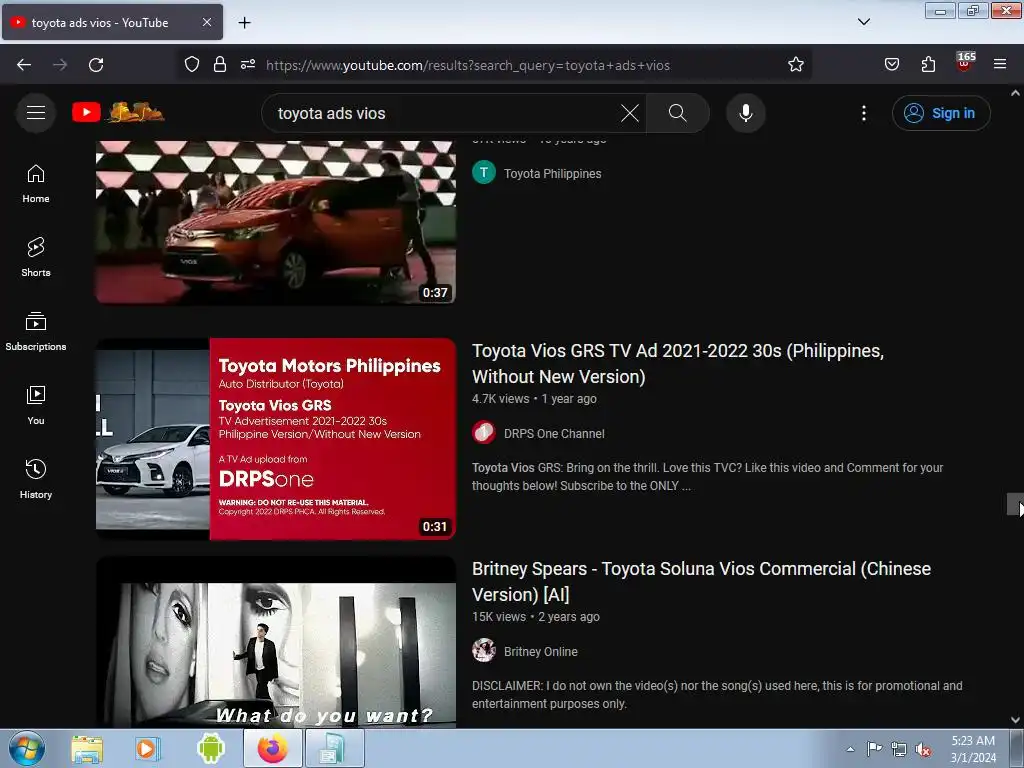Start voice search with microphone
Image resolution: width=1024 pixels, height=768 pixels.
746,113
